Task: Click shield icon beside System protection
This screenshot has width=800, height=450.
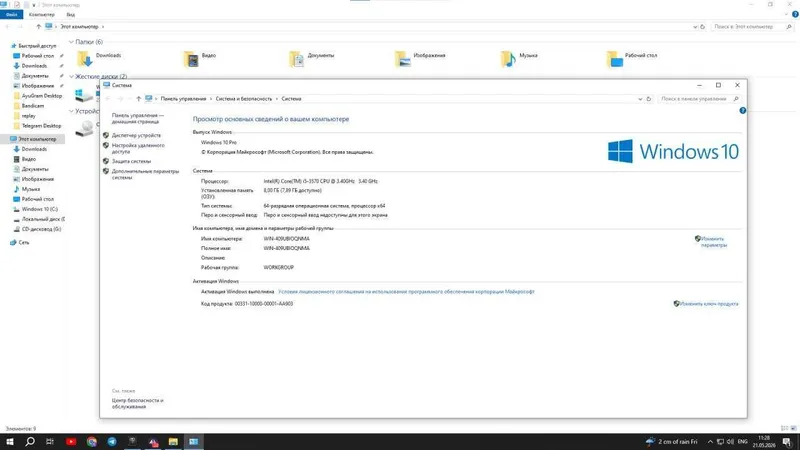Action: click(106, 161)
